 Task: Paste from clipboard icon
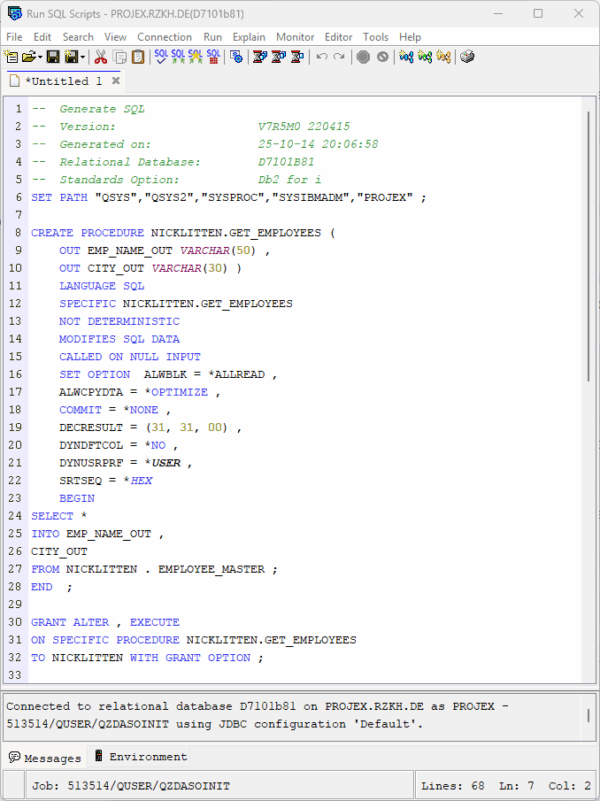[x=138, y=57]
